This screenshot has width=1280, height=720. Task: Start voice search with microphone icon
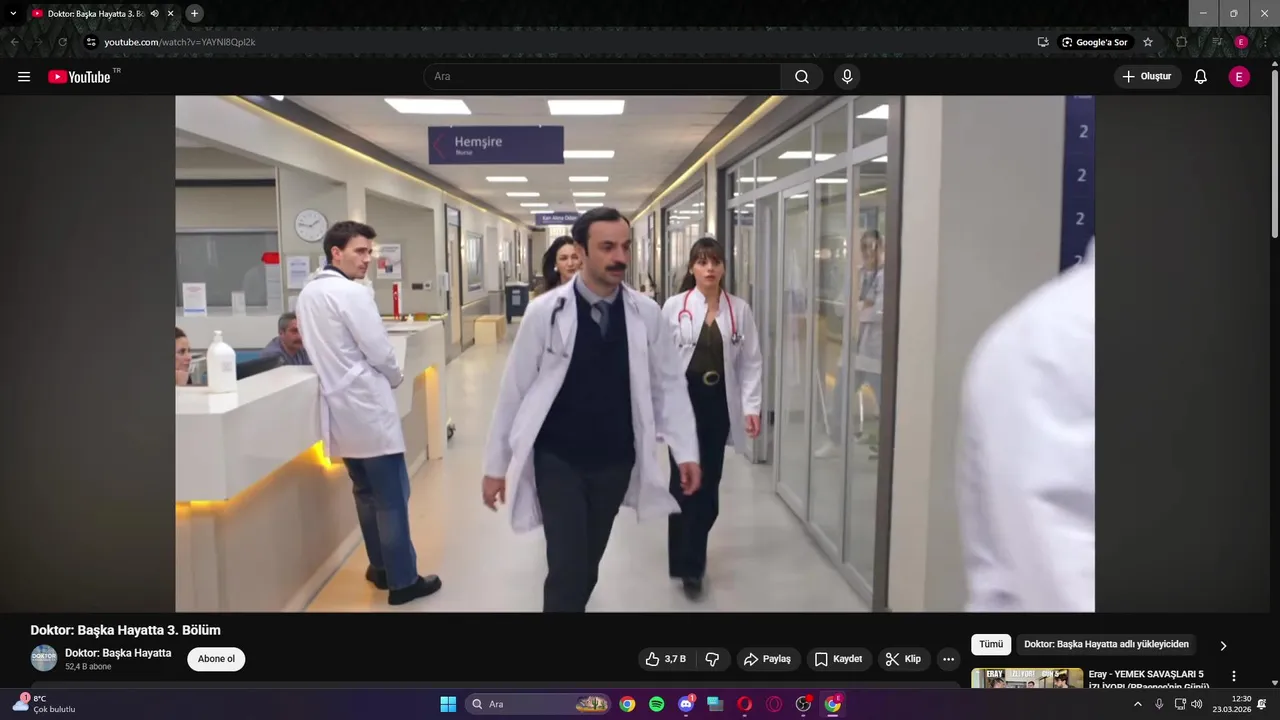[x=847, y=77]
